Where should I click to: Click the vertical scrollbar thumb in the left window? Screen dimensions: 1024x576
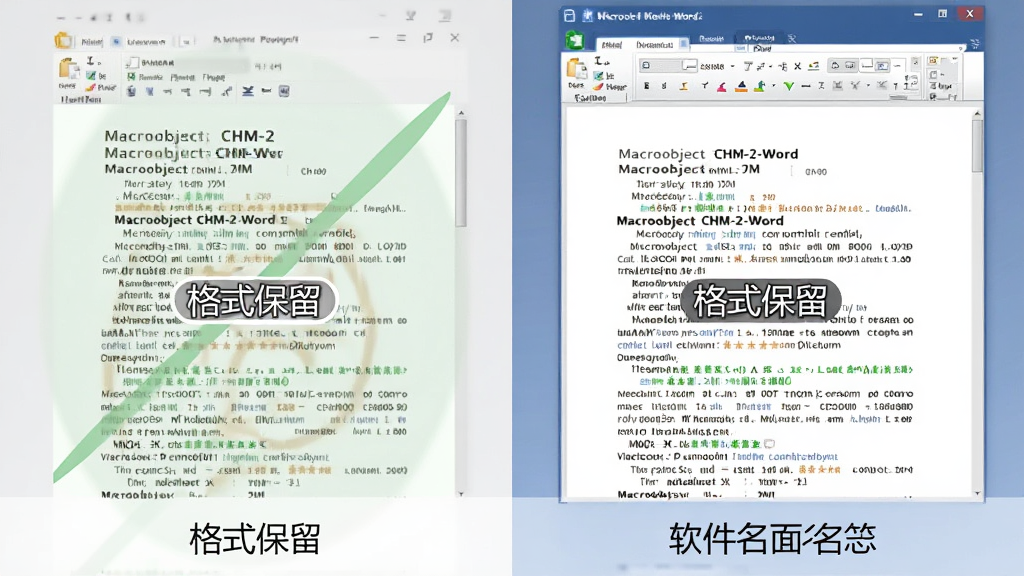(x=461, y=173)
